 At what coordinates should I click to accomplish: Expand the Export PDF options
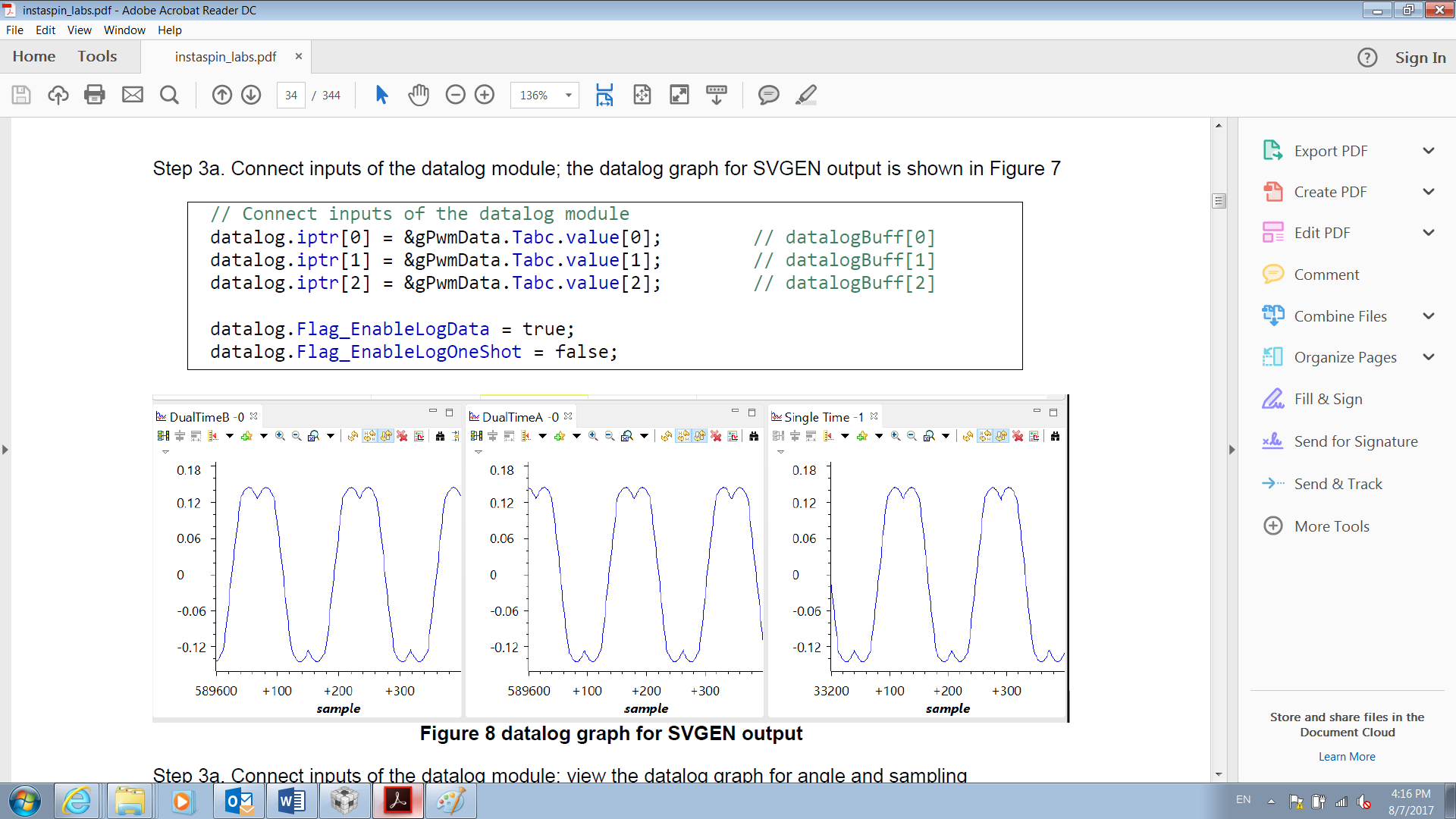1429,150
